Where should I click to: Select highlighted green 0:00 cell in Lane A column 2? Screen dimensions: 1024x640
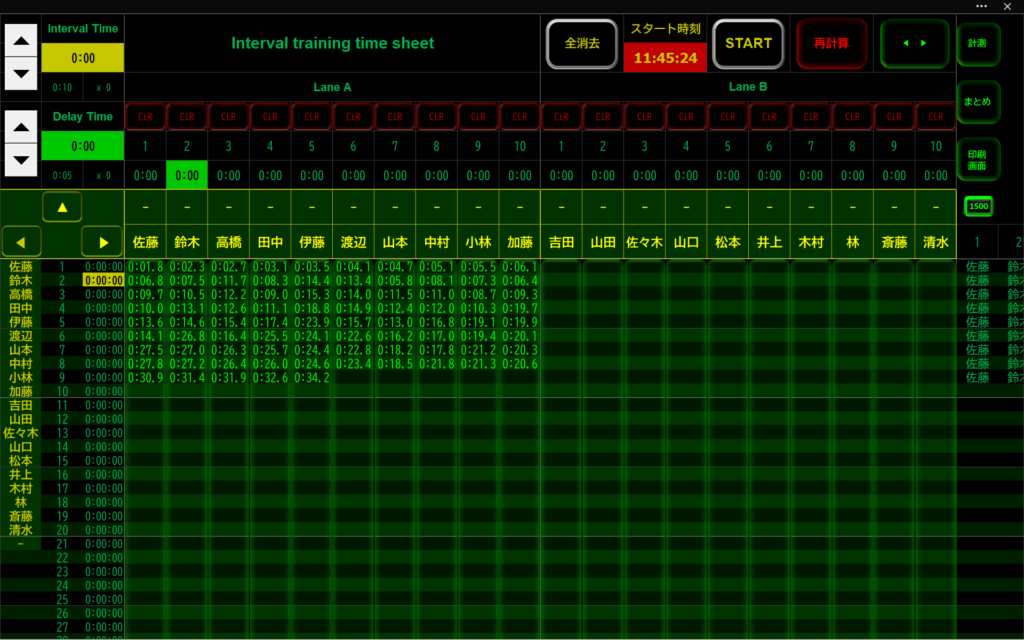coord(187,175)
